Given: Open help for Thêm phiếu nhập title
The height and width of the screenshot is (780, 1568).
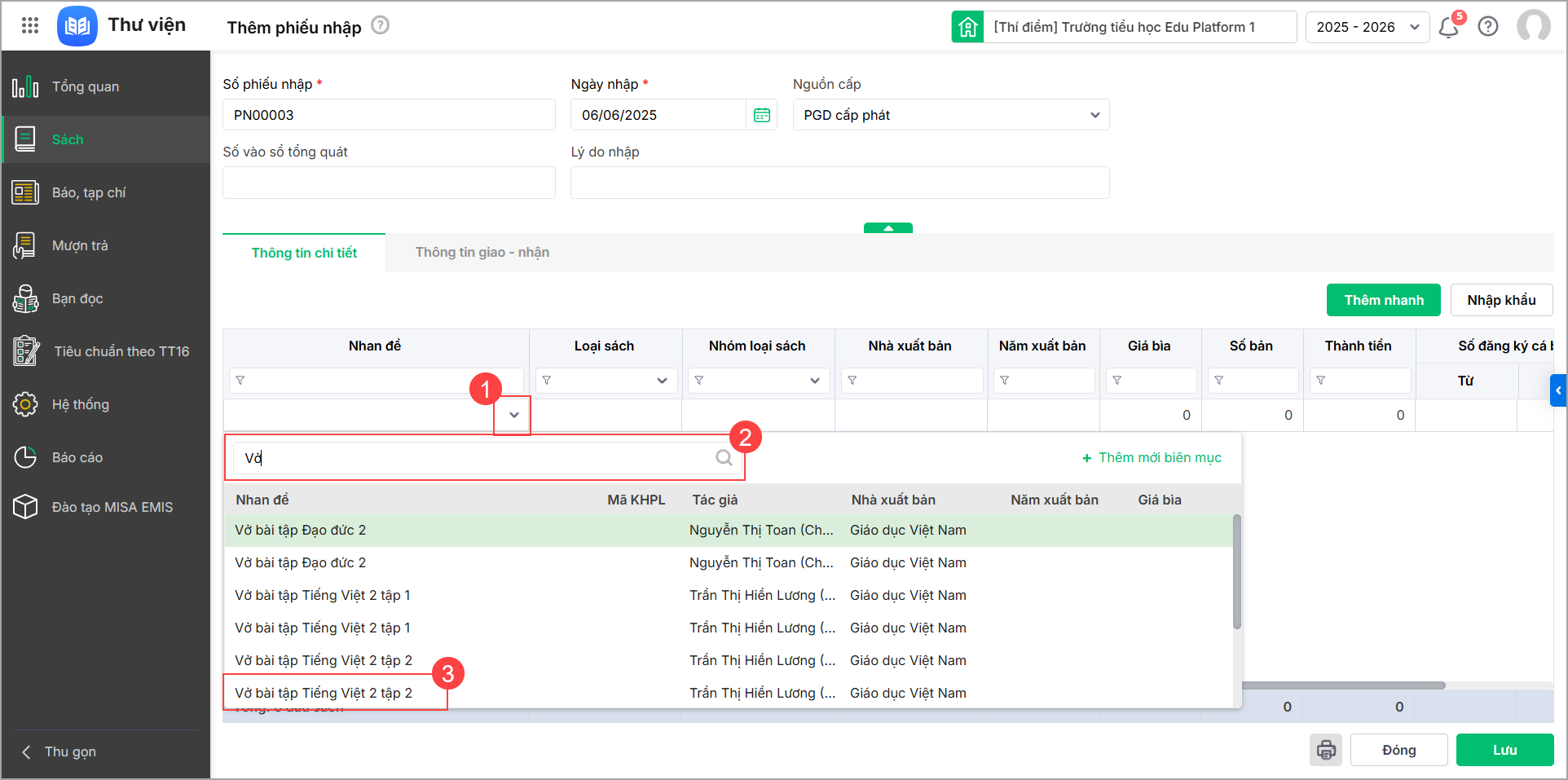Looking at the screenshot, I should pyautogui.click(x=380, y=25).
